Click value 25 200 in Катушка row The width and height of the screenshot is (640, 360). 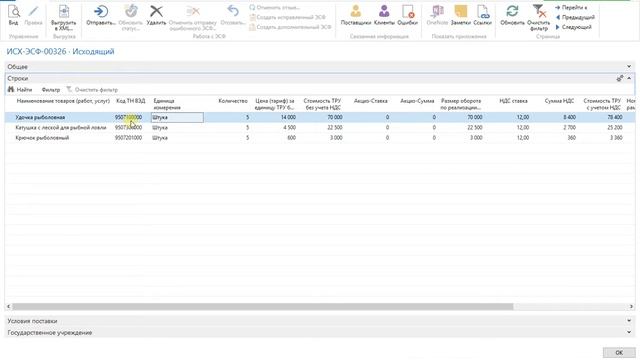click(x=615, y=127)
